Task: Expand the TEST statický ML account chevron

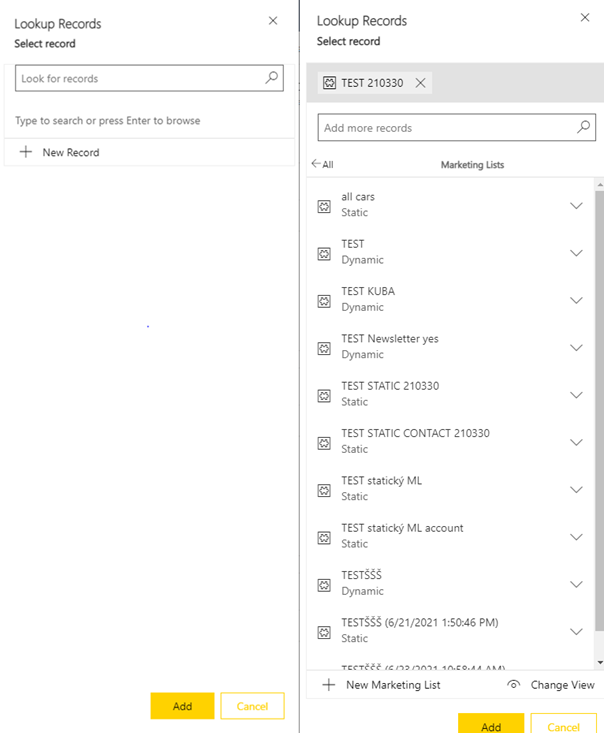Action: pyautogui.click(x=576, y=537)
